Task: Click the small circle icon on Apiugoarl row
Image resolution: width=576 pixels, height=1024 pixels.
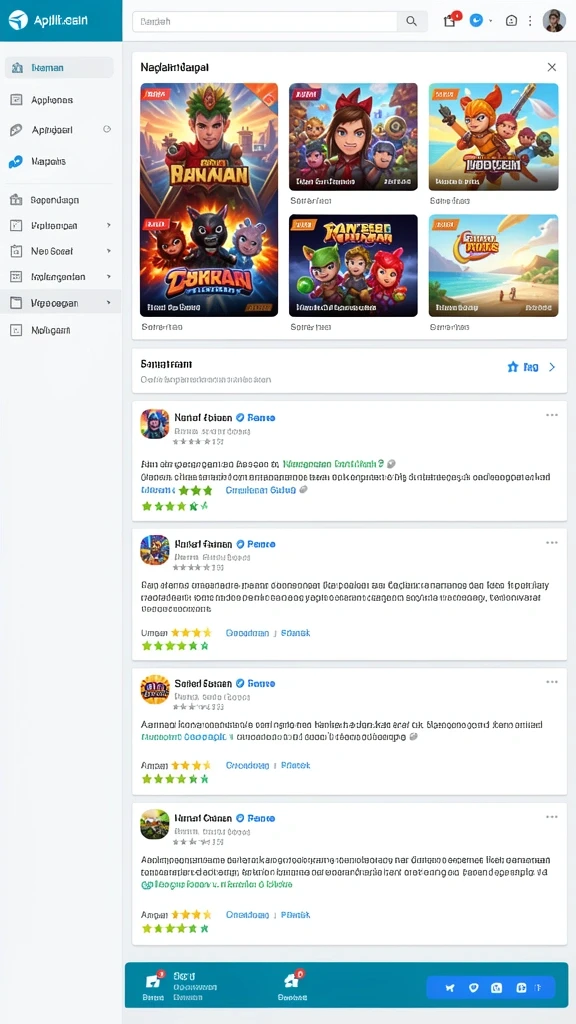Action: 107,129
